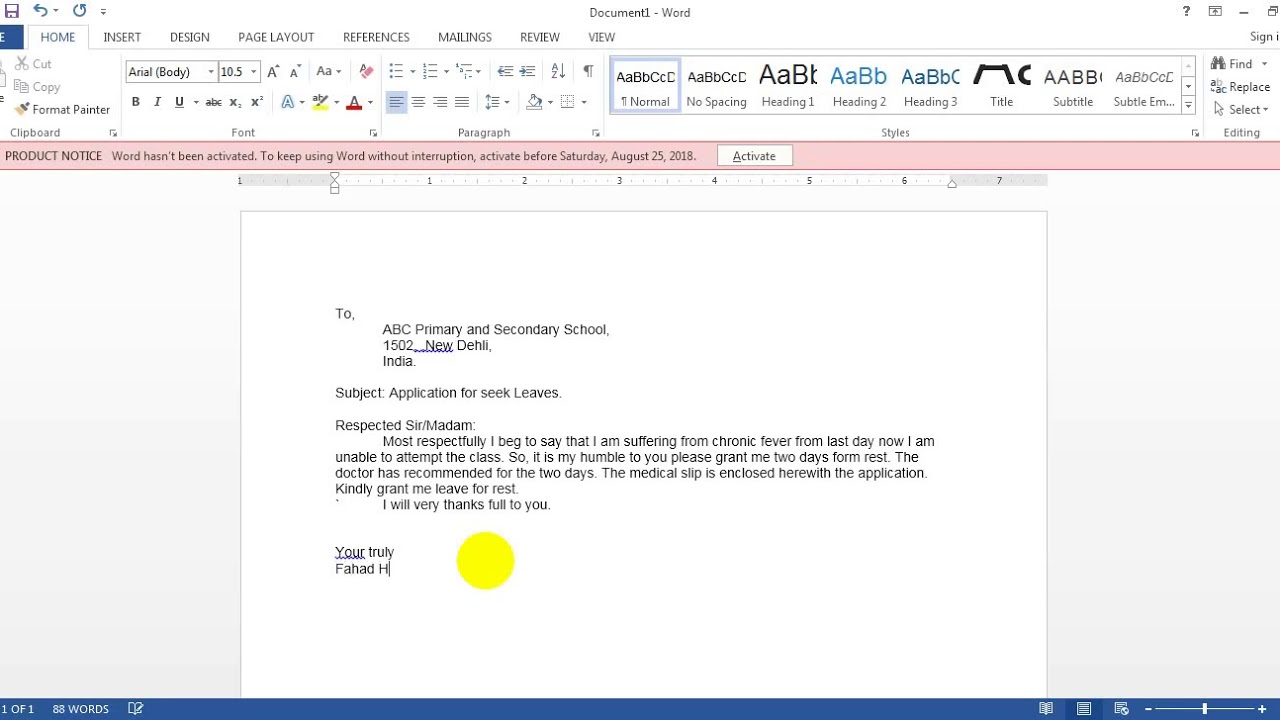1280x720 pixels.
Task: Open the underline style dropdown arrow
Action: click(195, 102)
